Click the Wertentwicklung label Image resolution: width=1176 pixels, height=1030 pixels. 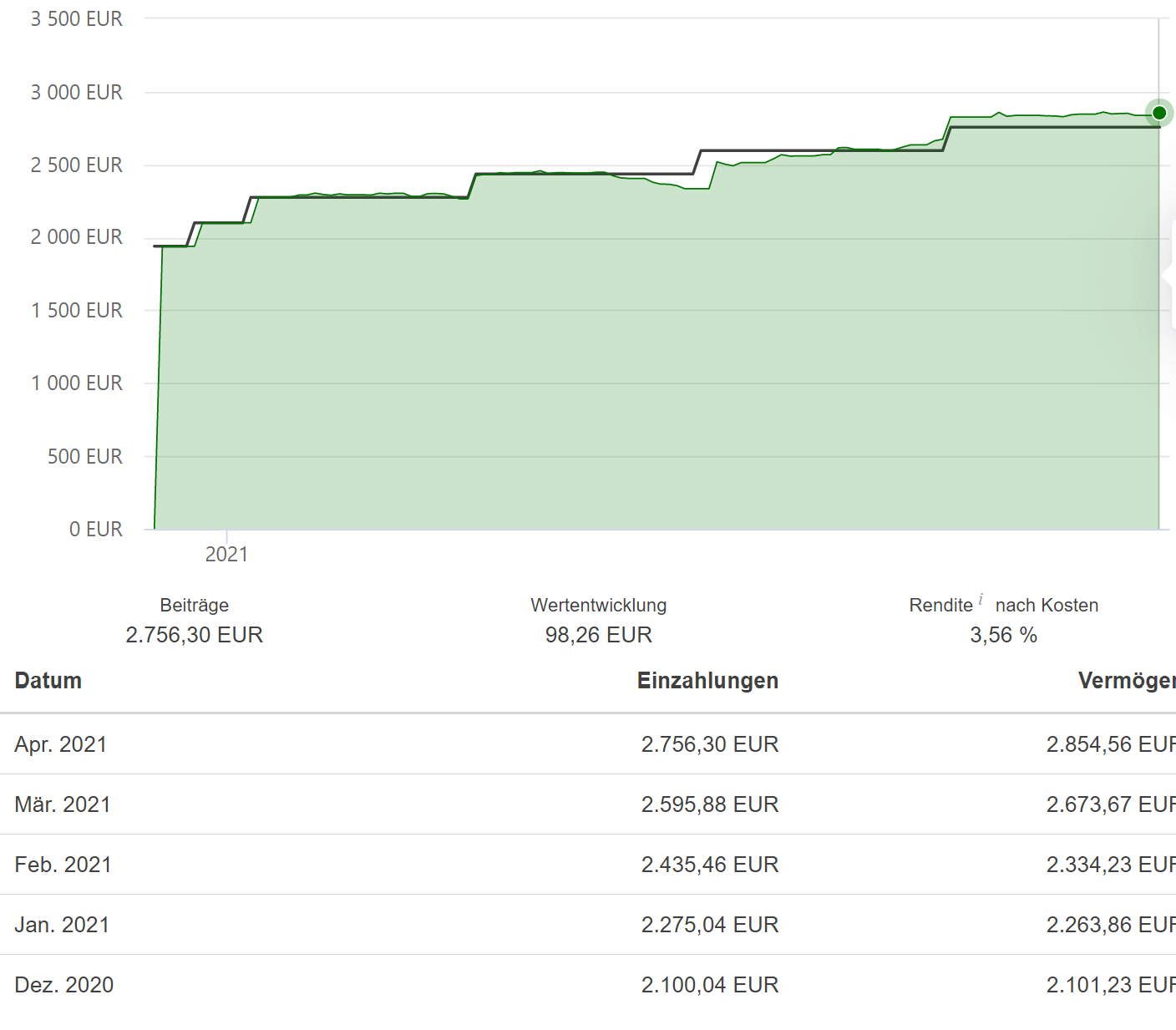click(x=599, y=606)
